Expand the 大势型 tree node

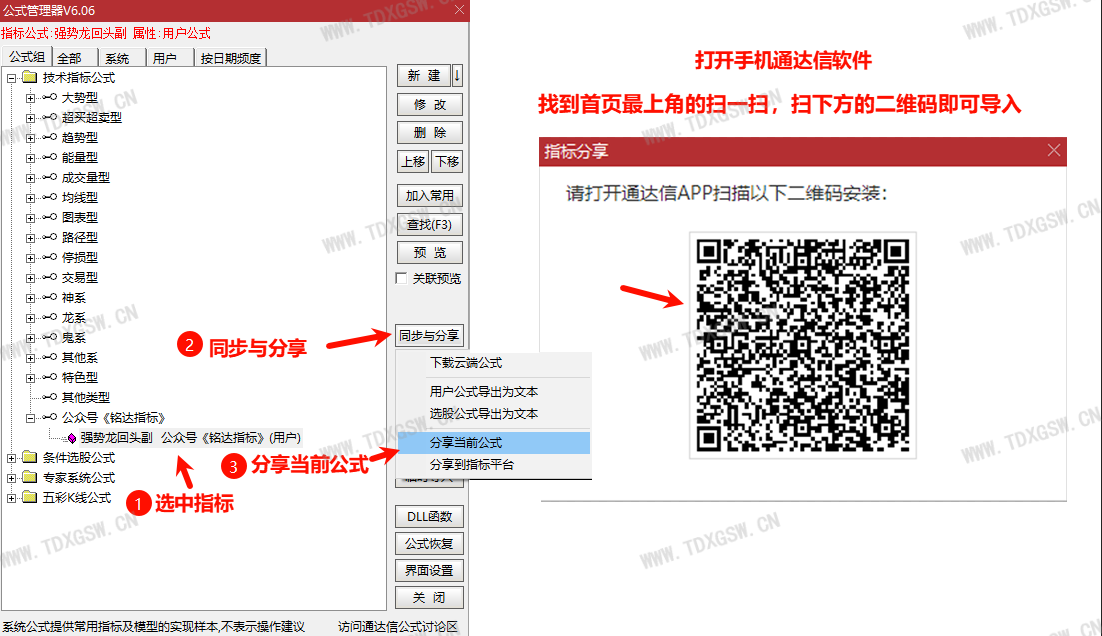(x=30, y=98)
